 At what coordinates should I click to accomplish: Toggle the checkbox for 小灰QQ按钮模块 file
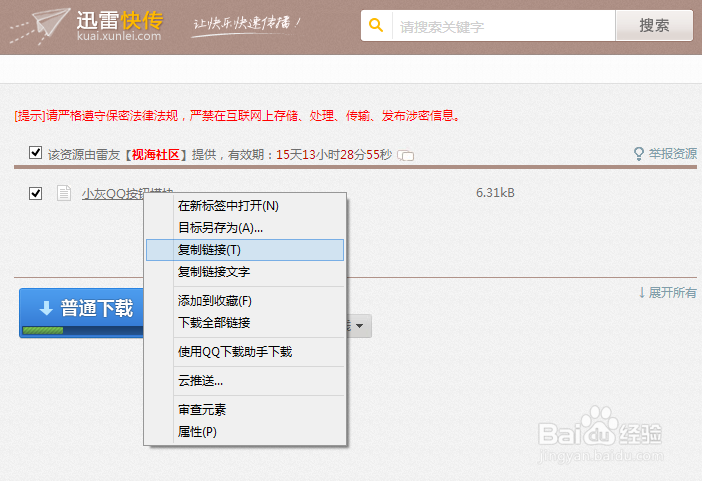click(35, 193)
